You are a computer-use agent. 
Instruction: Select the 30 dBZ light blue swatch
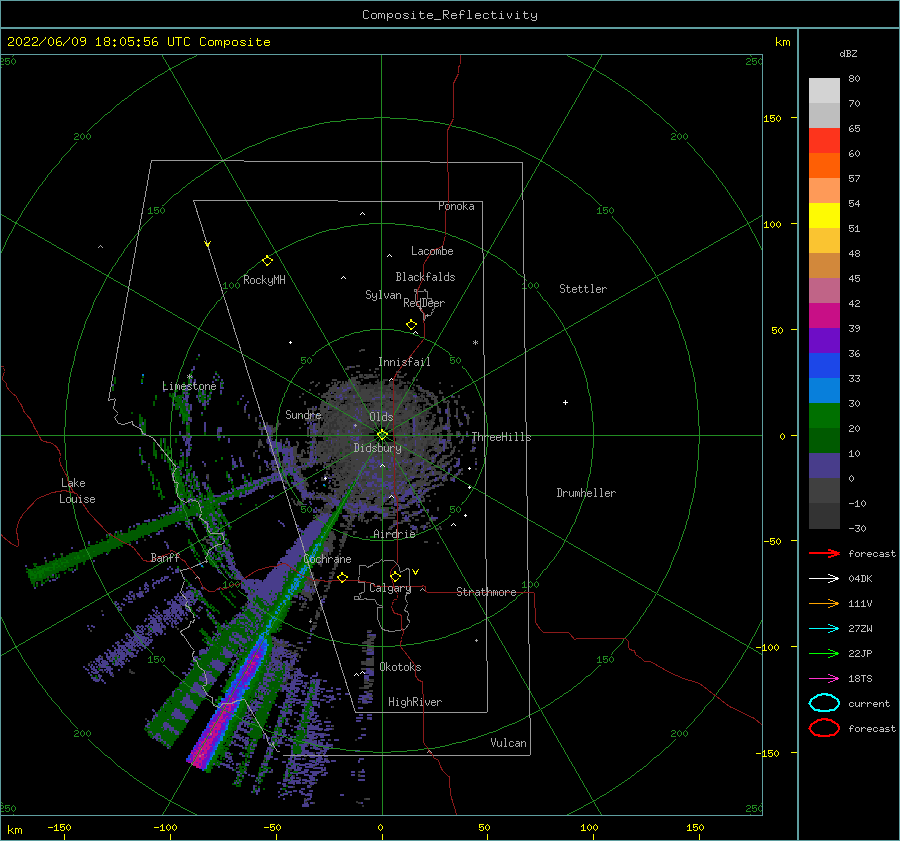click(x=824, y=390)
